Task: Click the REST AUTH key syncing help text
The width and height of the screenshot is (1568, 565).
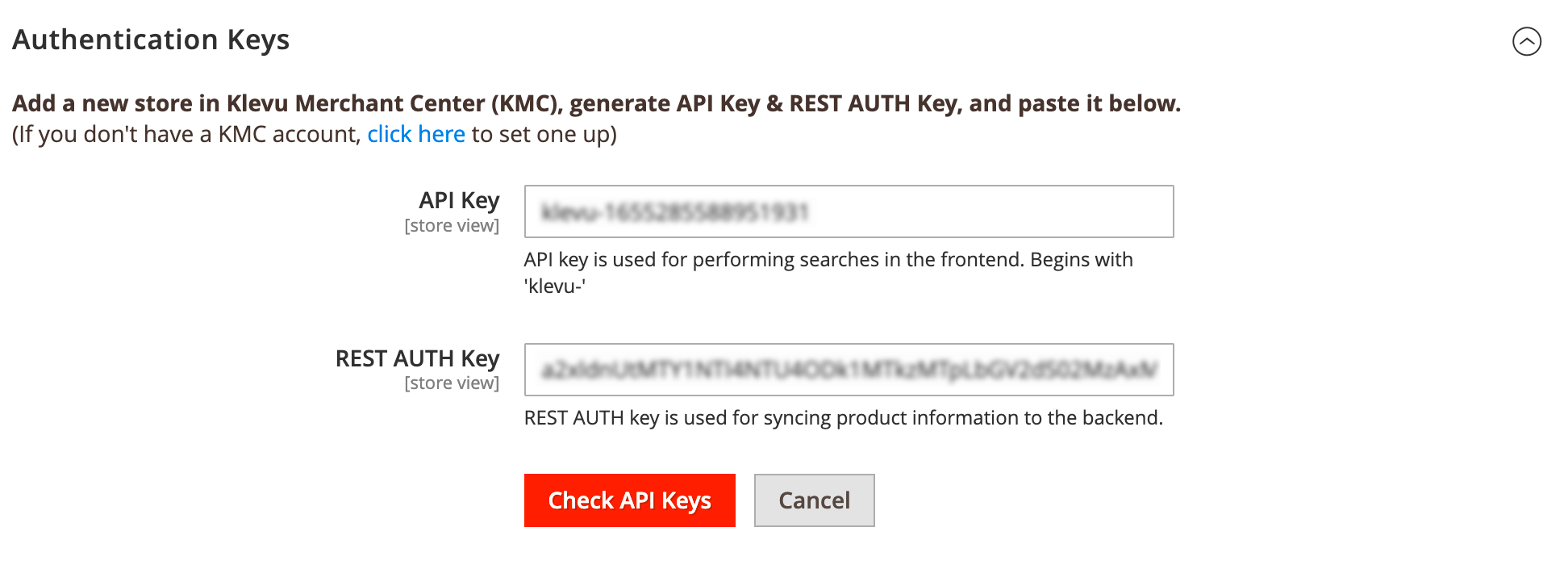Action: click(843, 418)
